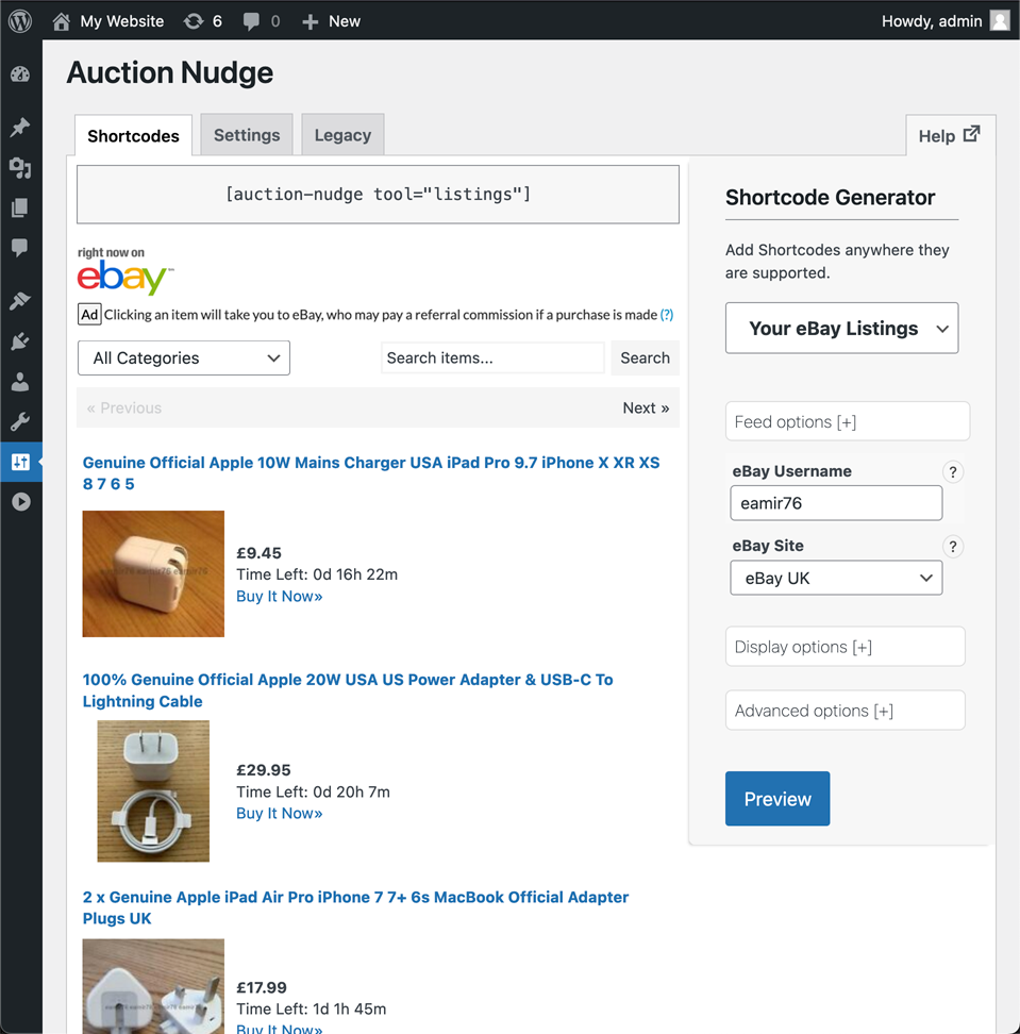Open the Users icon in the sidebar
The image size is (1020, 1034).
click(x=20, y=380)
